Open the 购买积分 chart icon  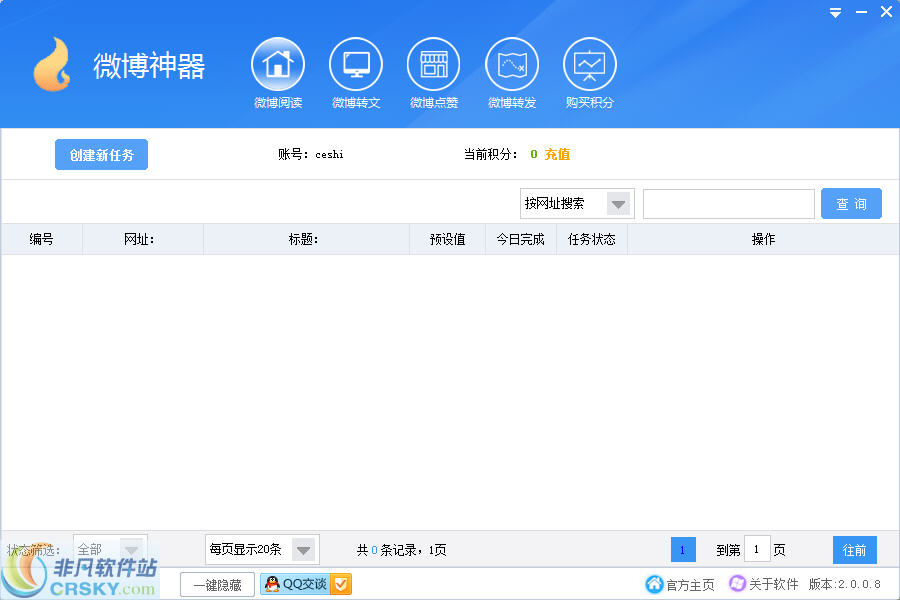tap(589, 64)
